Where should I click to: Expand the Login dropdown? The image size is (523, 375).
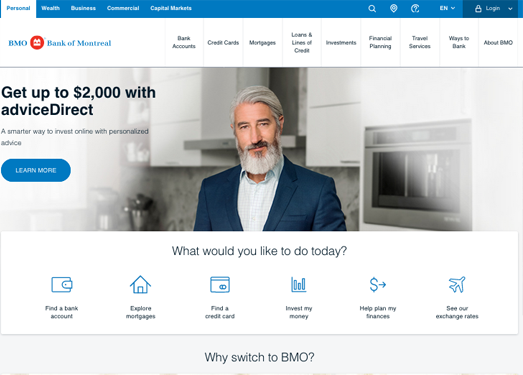493,9
